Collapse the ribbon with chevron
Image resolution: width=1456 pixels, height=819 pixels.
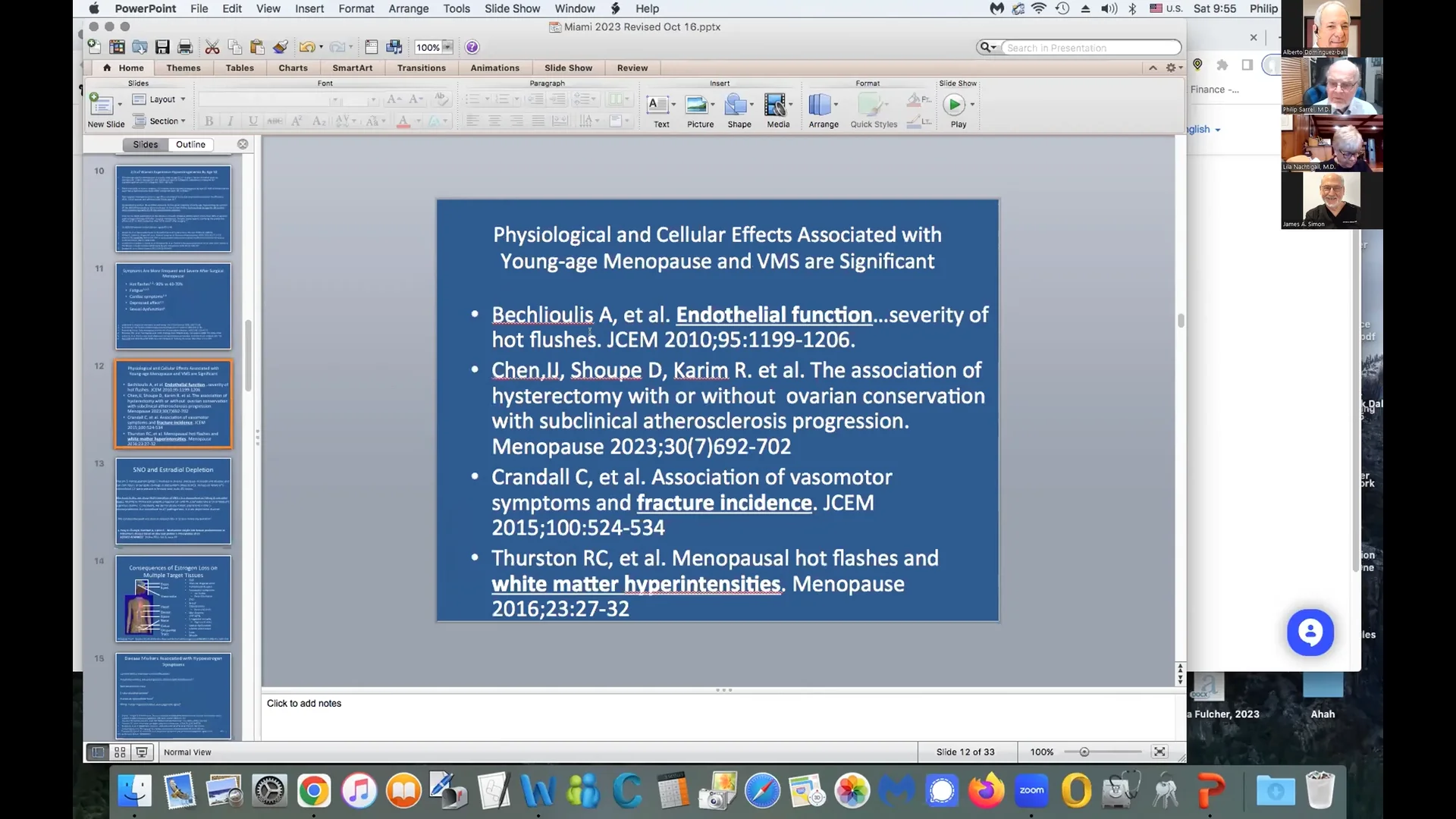pos(1153,67)
